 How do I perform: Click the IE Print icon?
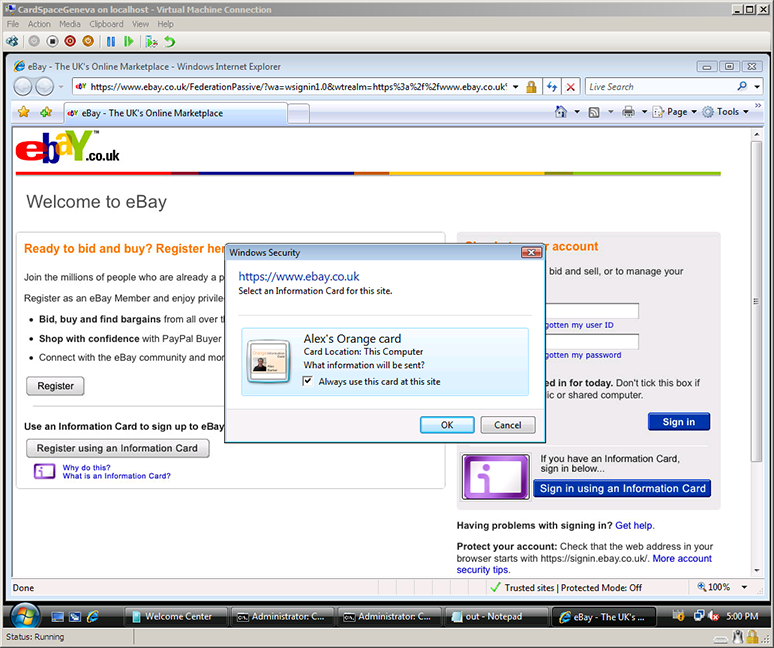pyautogui.click(x=628, y=112)
